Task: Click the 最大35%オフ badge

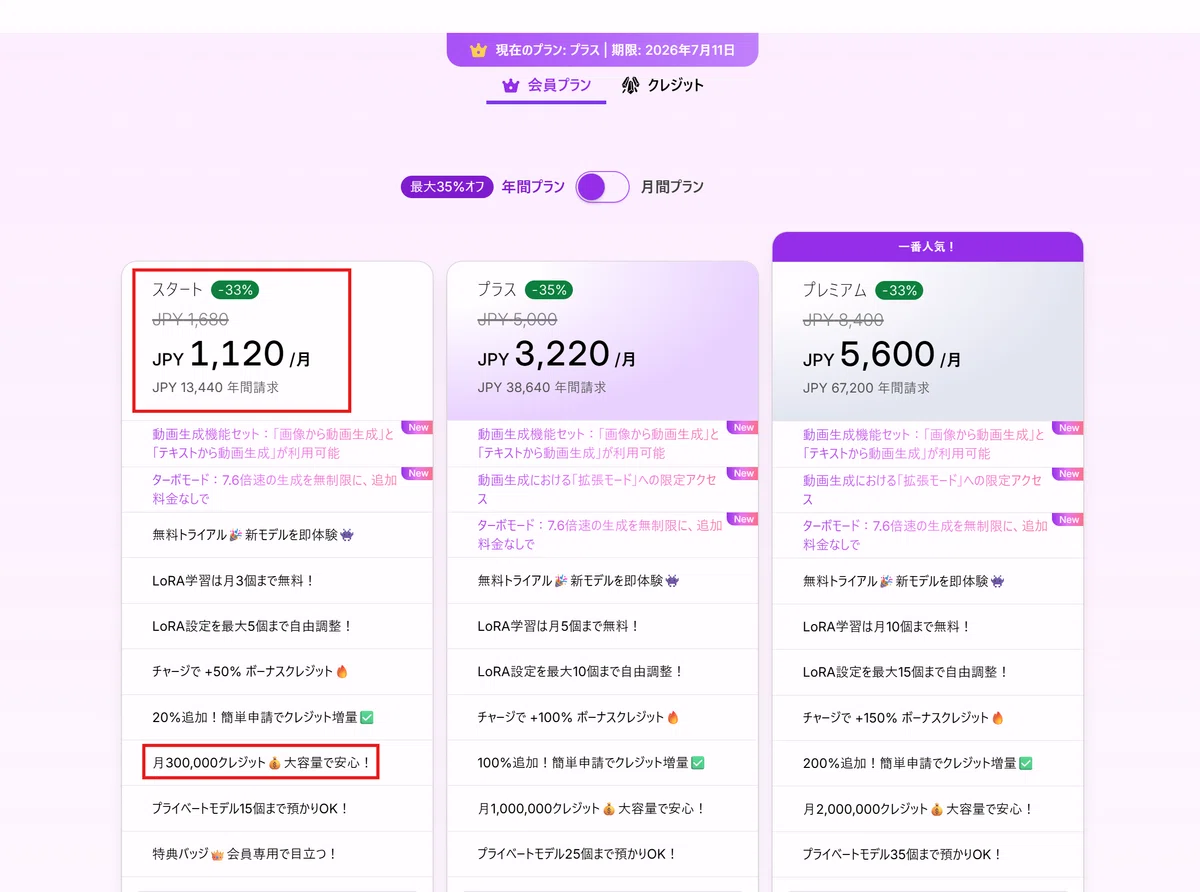Action: tap(447, 187)
